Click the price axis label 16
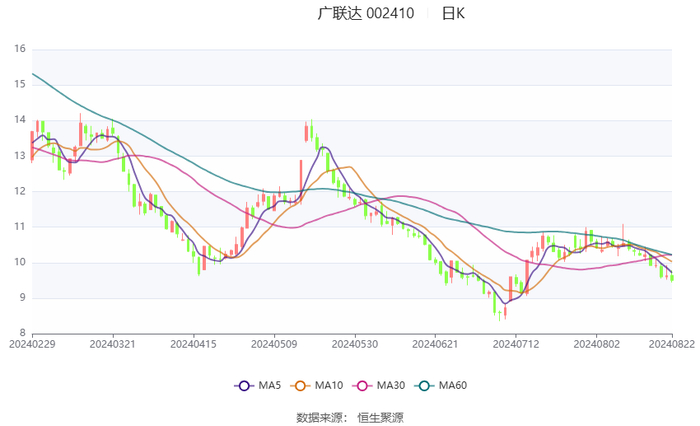 [x=20, y=49]
